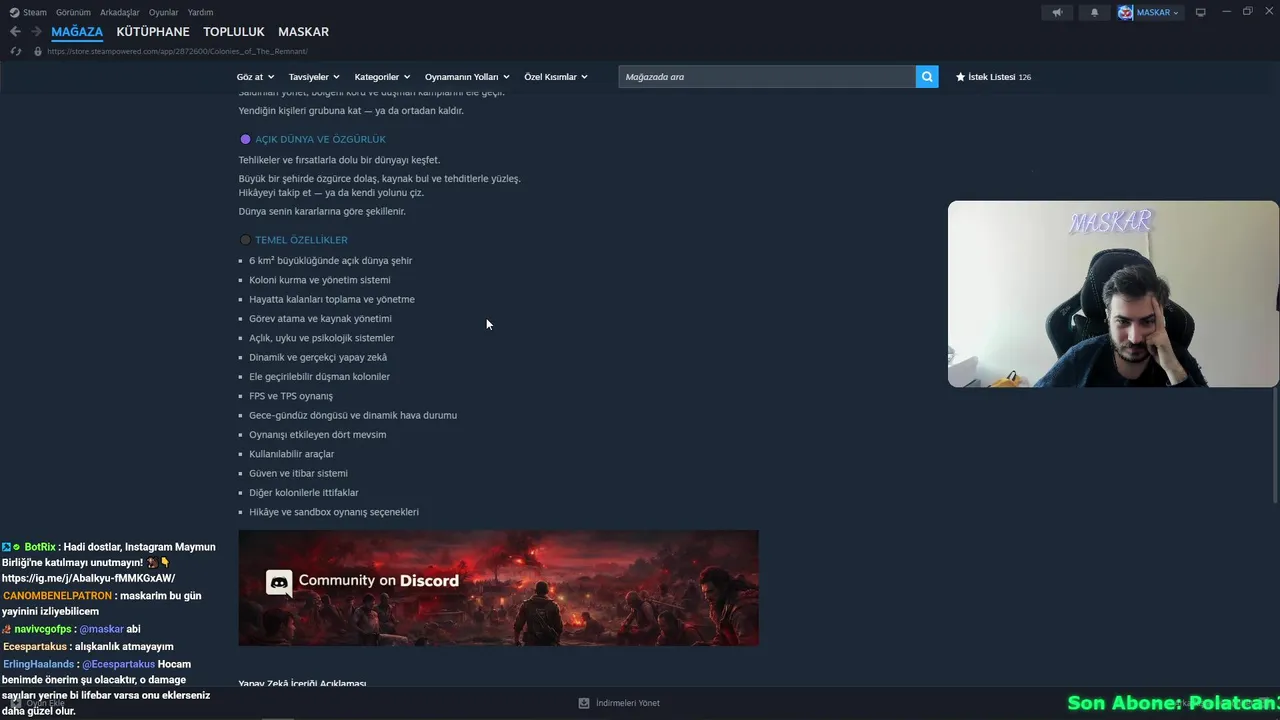Expand Oynamanın Yolları dropdown
The image size is (1280, 720).
pyautogui.click(x=467, y=77)
